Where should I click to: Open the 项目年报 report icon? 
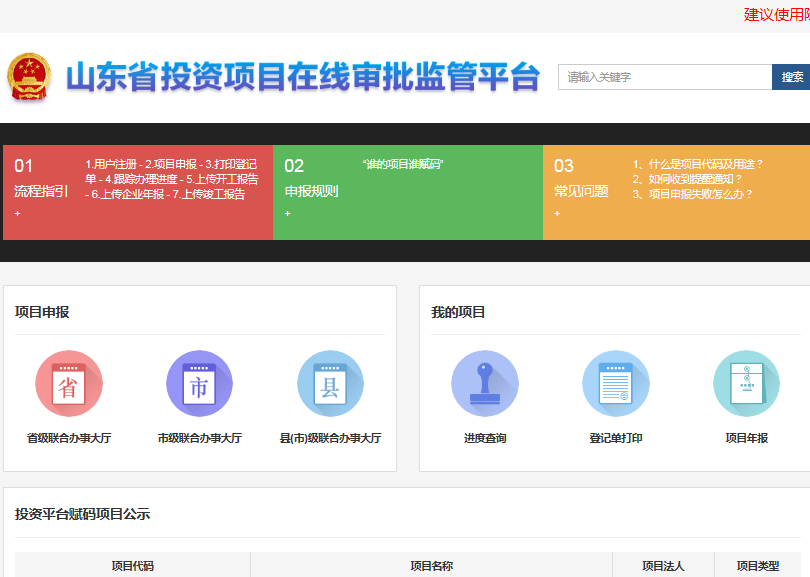(746, 384)
